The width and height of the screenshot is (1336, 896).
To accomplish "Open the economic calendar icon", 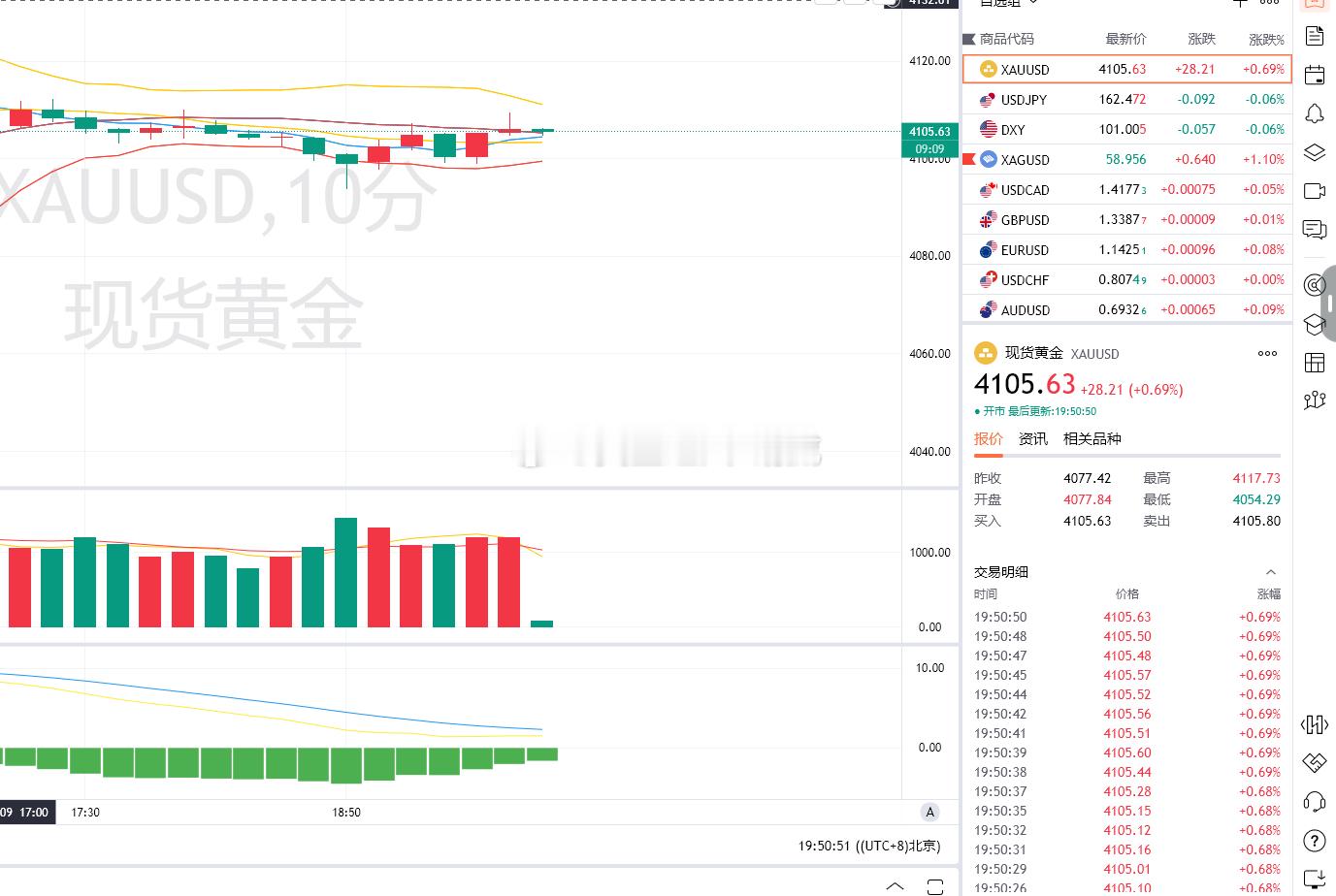I will pyautogui.click(x=1315, y=75).
